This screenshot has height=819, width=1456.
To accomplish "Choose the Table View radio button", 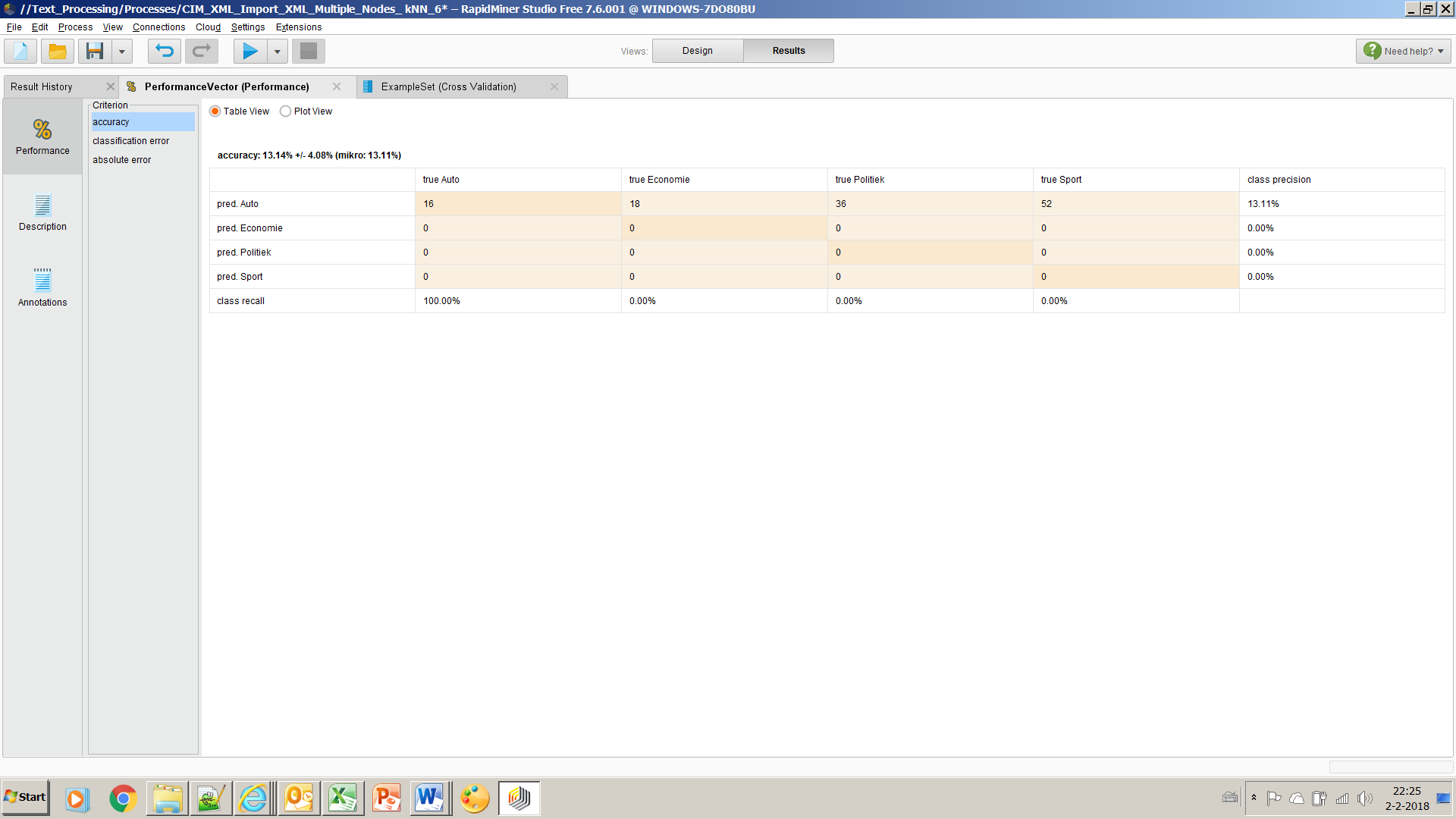I will pyautogui.click(x=215, y=111).
